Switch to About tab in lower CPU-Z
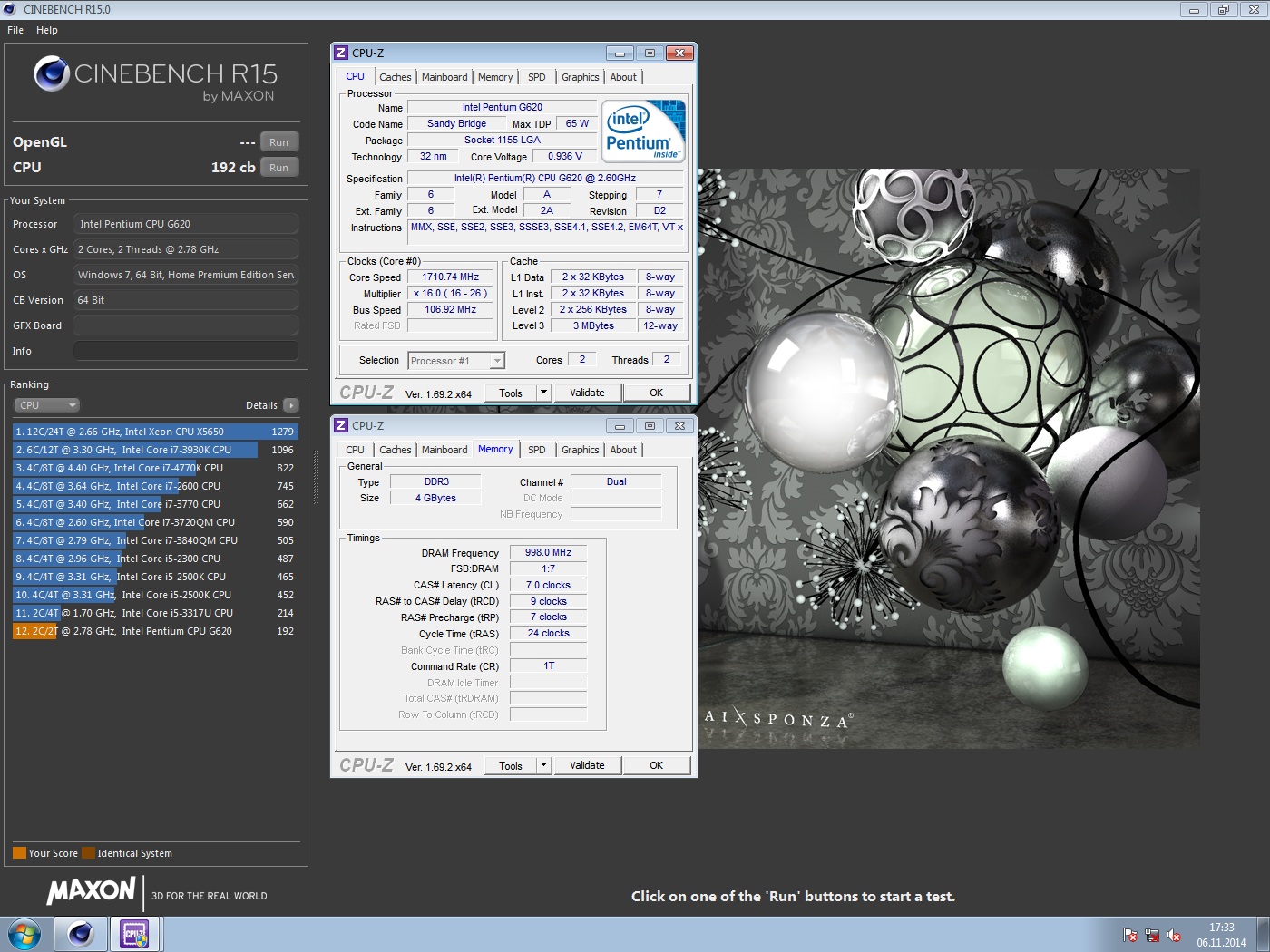Viewport: 1270px width, 952px height. [623, 450]
